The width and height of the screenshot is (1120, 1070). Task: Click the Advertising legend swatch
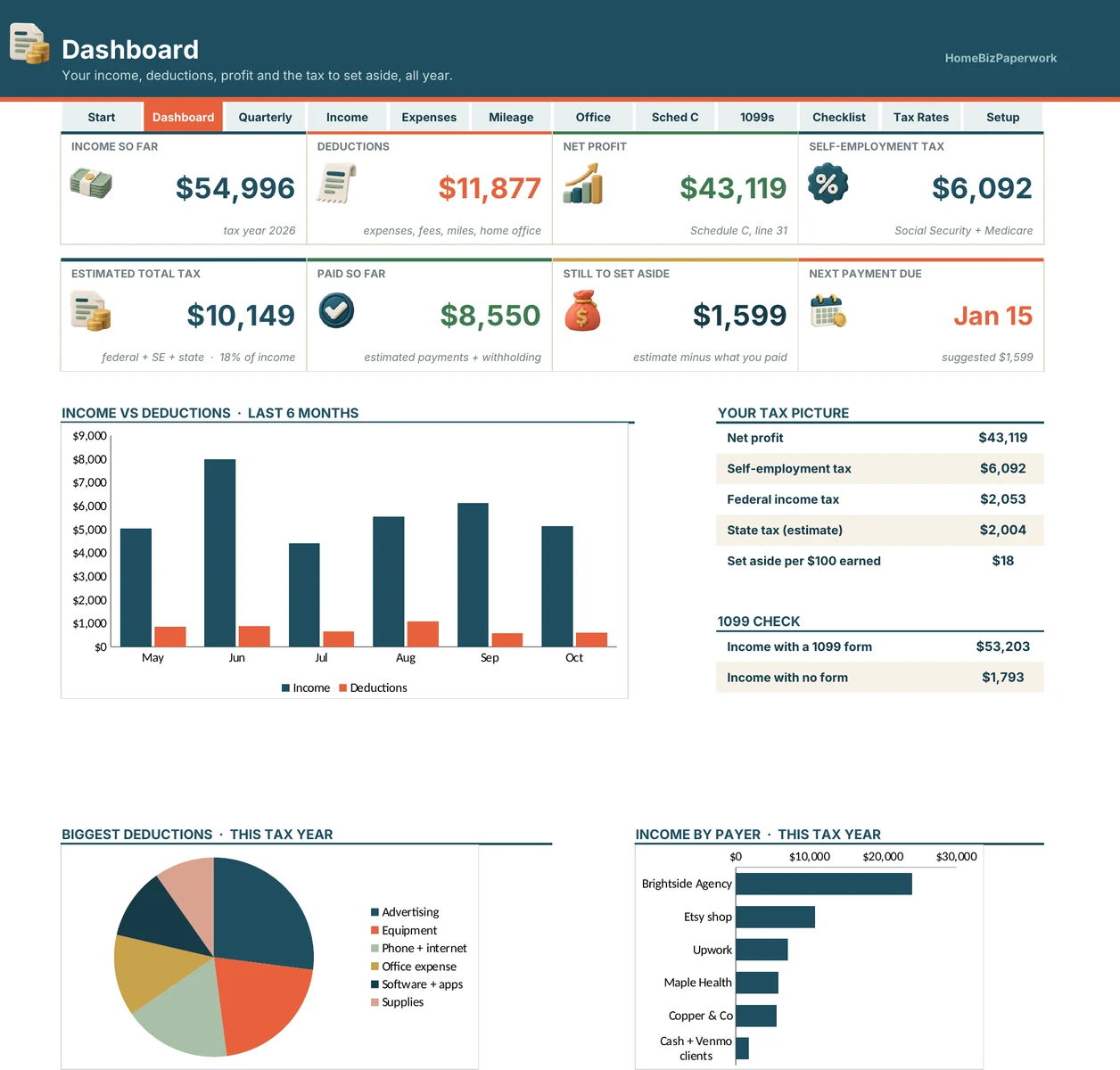[x=375, y=912]
